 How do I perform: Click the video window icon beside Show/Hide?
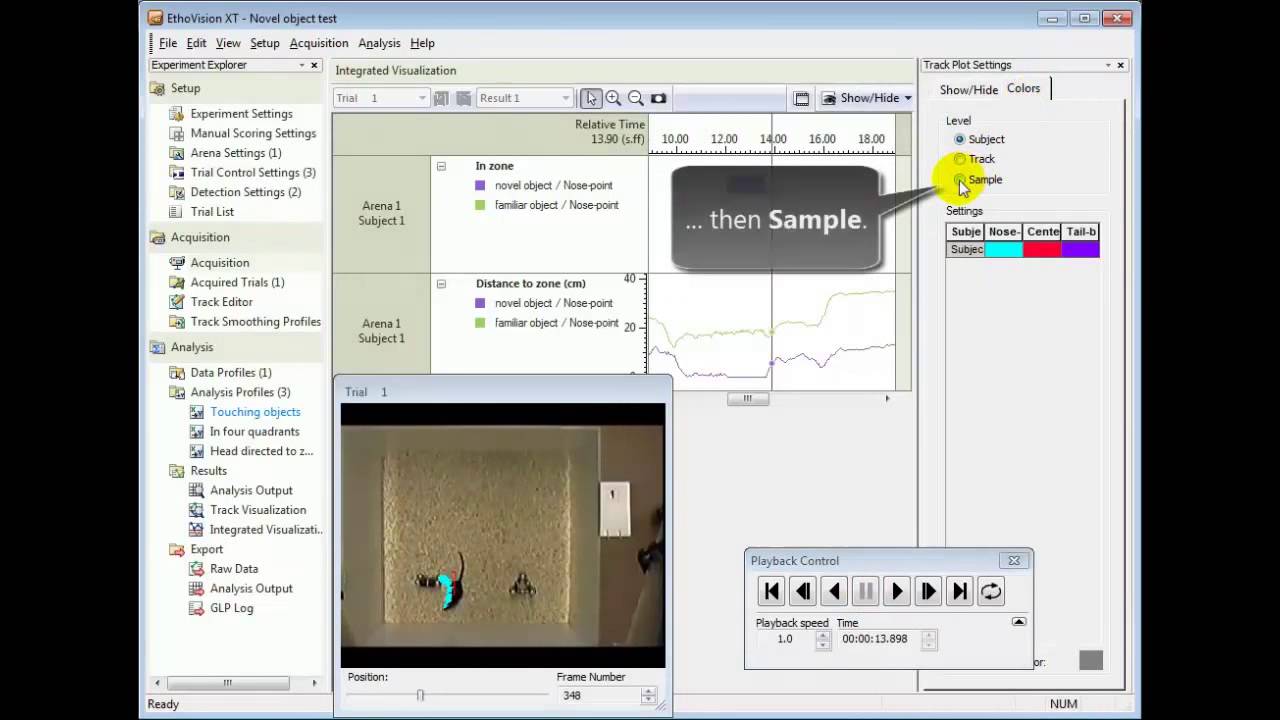(x=801, y=98)
